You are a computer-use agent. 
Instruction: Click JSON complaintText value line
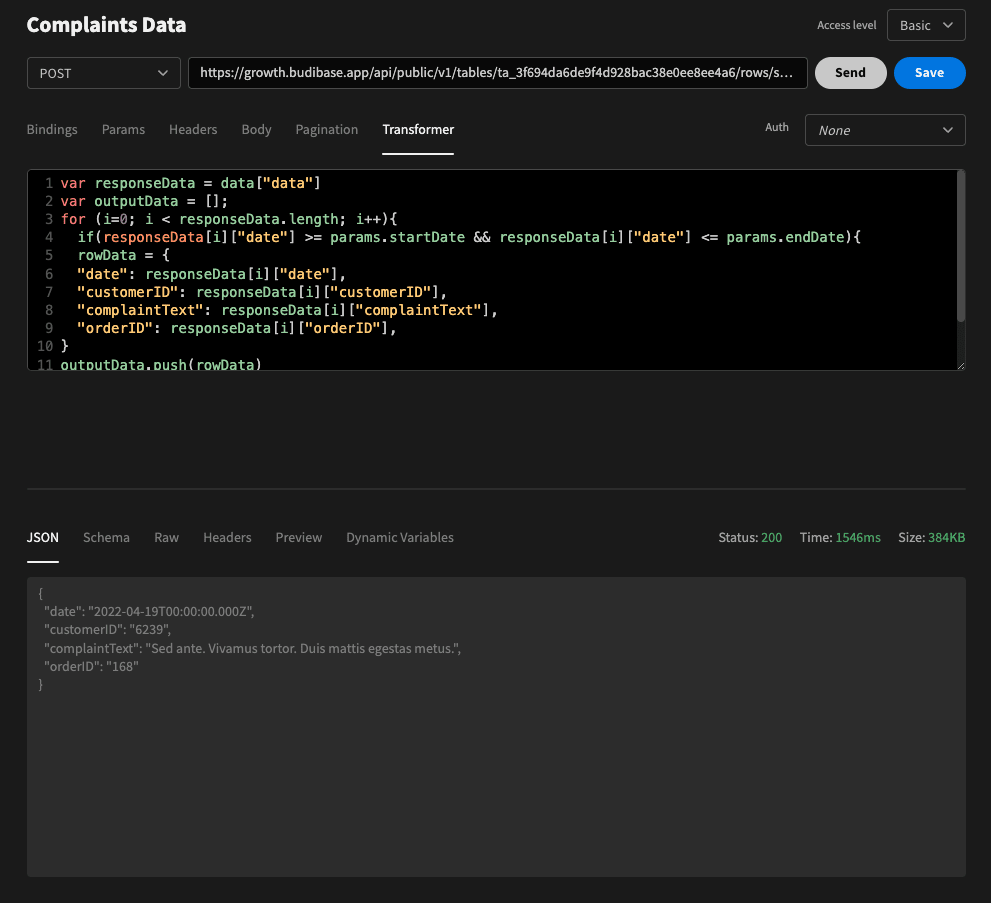point(253,649)
